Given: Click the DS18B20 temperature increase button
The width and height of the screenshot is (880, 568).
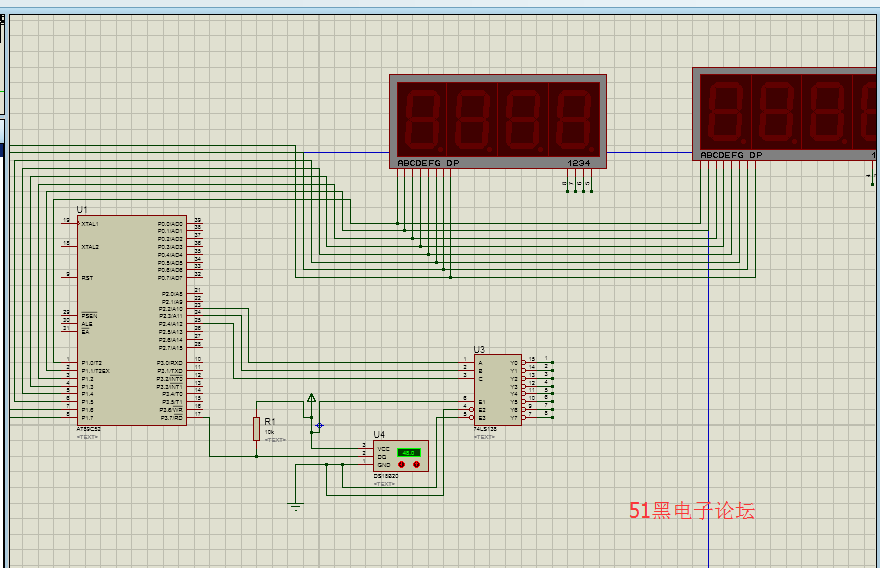Looking at the screenshot, I should click(416, 465).
